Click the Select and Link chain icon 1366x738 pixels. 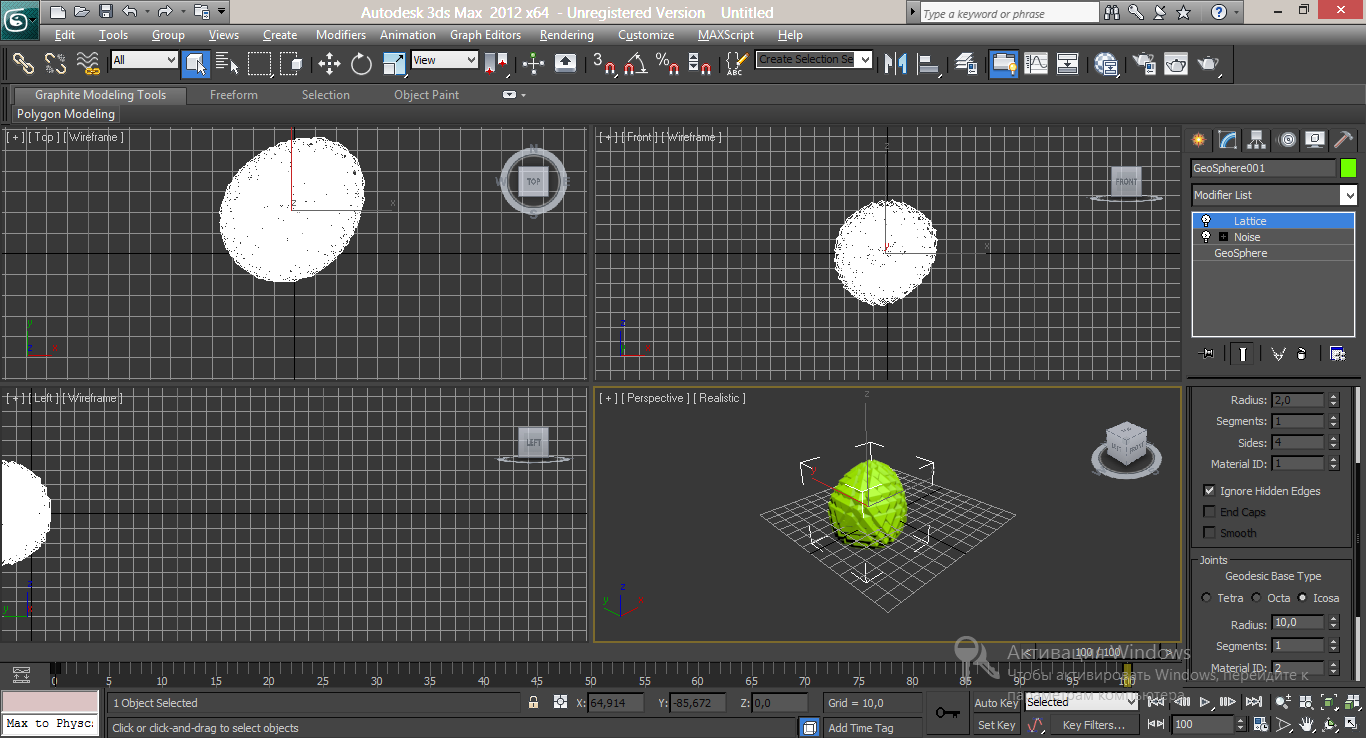point(23,64)
